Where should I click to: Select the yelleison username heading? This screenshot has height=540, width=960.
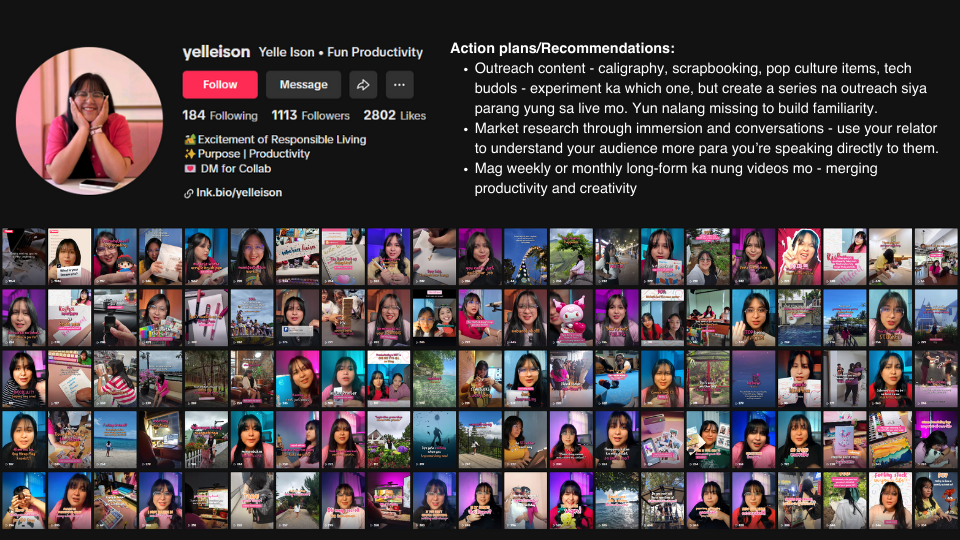214,52
